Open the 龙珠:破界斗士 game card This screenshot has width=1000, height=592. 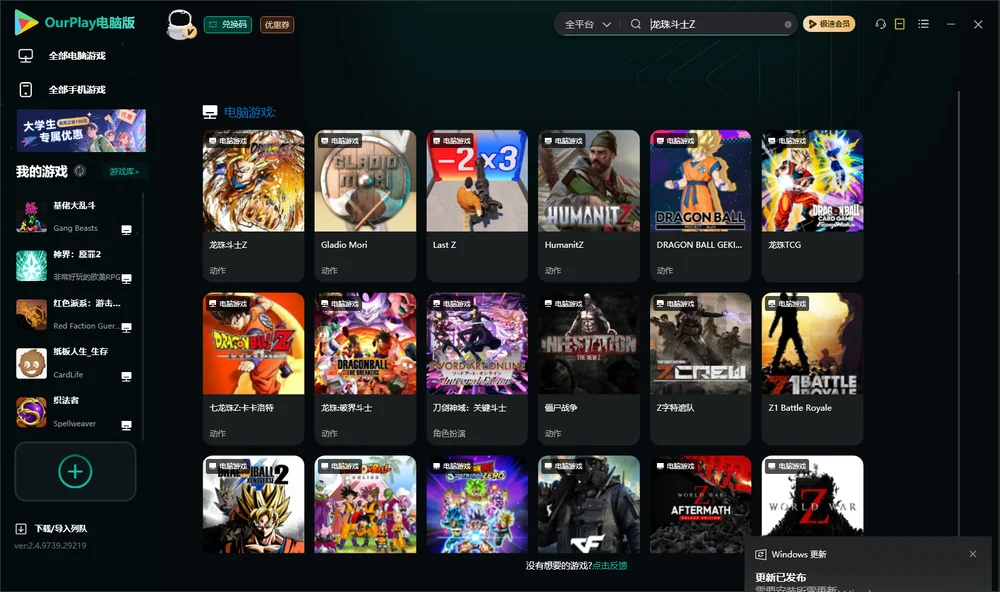[x=365, y=368]
